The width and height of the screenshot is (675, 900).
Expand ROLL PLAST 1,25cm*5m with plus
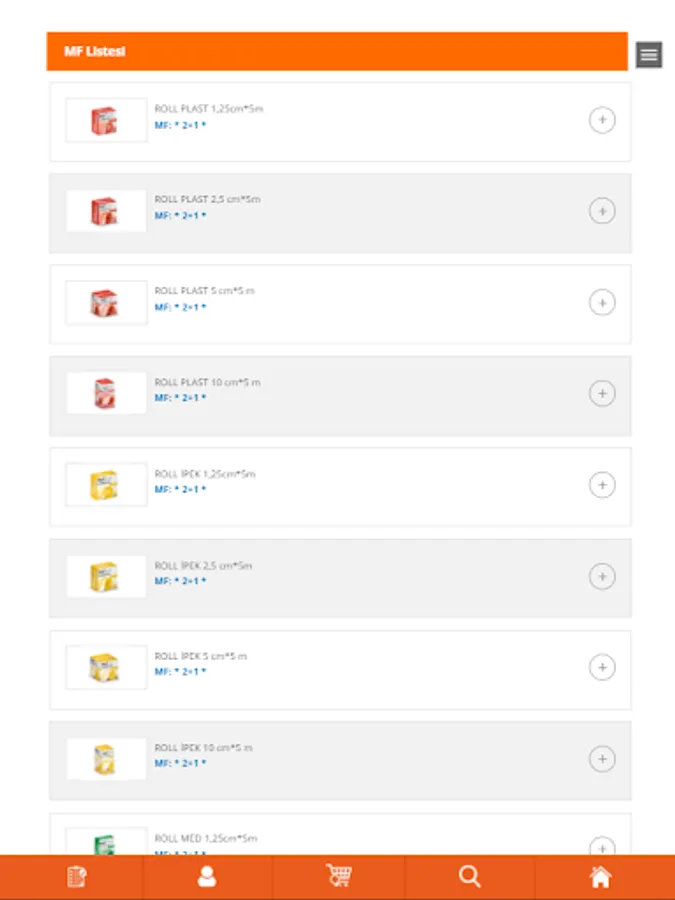click(x=601, y=121)
